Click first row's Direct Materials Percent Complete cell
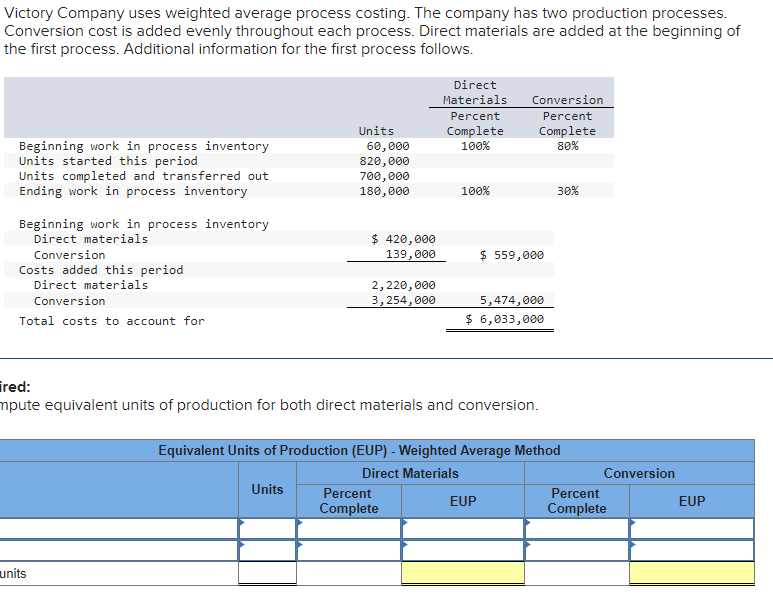 [349, 529]
